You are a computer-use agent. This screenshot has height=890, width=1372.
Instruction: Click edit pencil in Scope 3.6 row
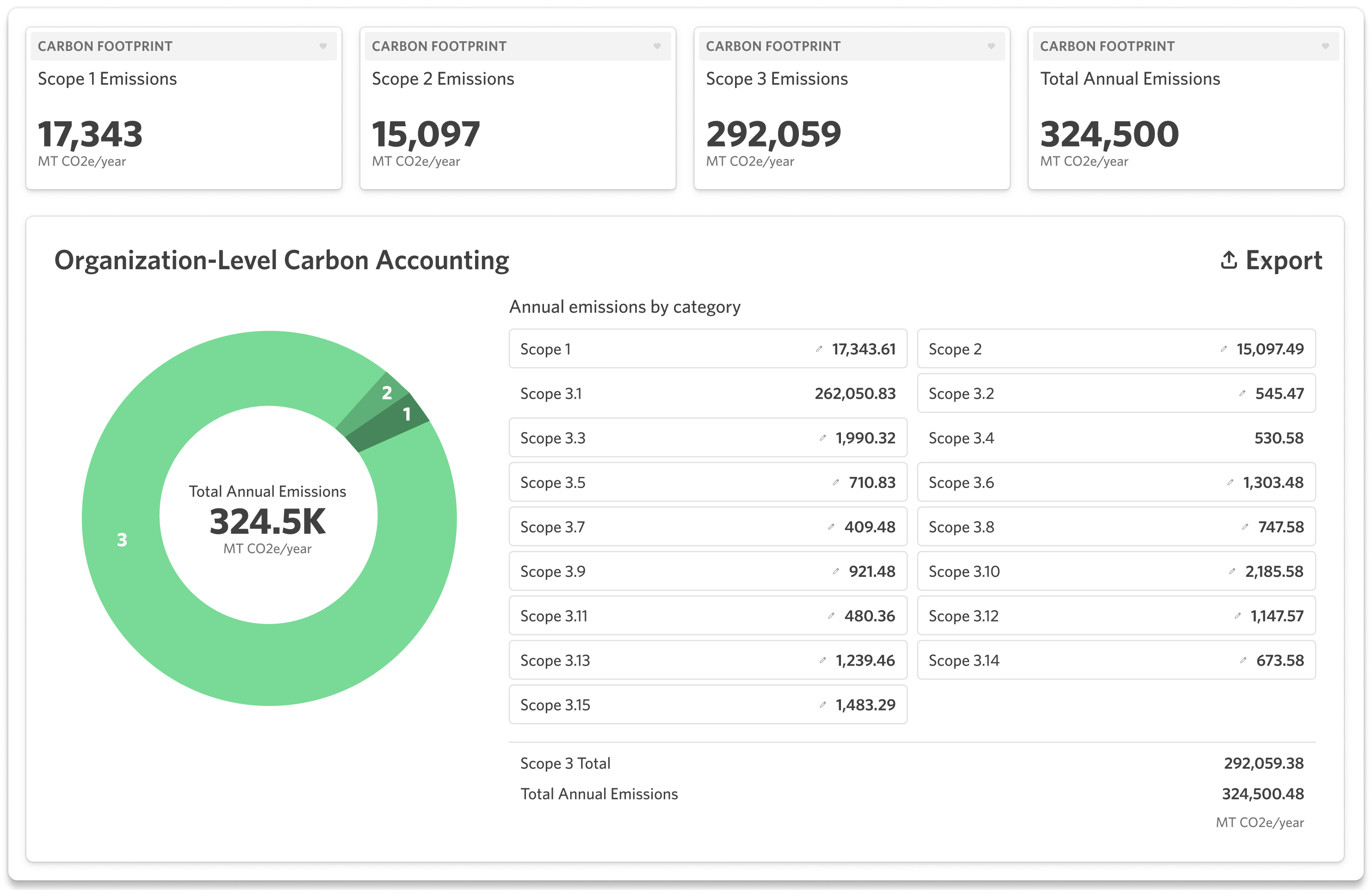(1230, 482)
